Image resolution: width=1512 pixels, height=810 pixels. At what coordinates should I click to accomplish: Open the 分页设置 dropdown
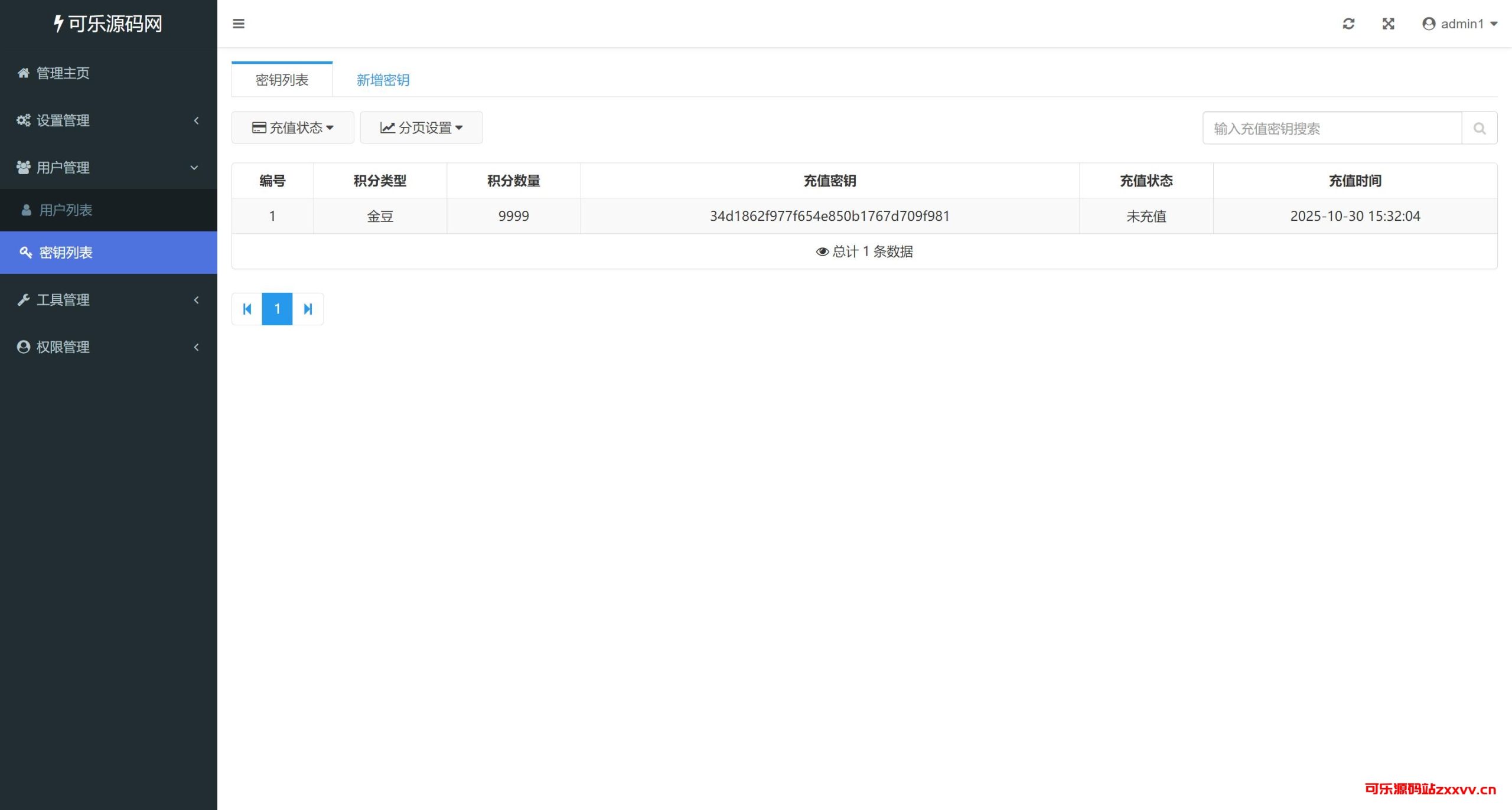coord(422,128)
